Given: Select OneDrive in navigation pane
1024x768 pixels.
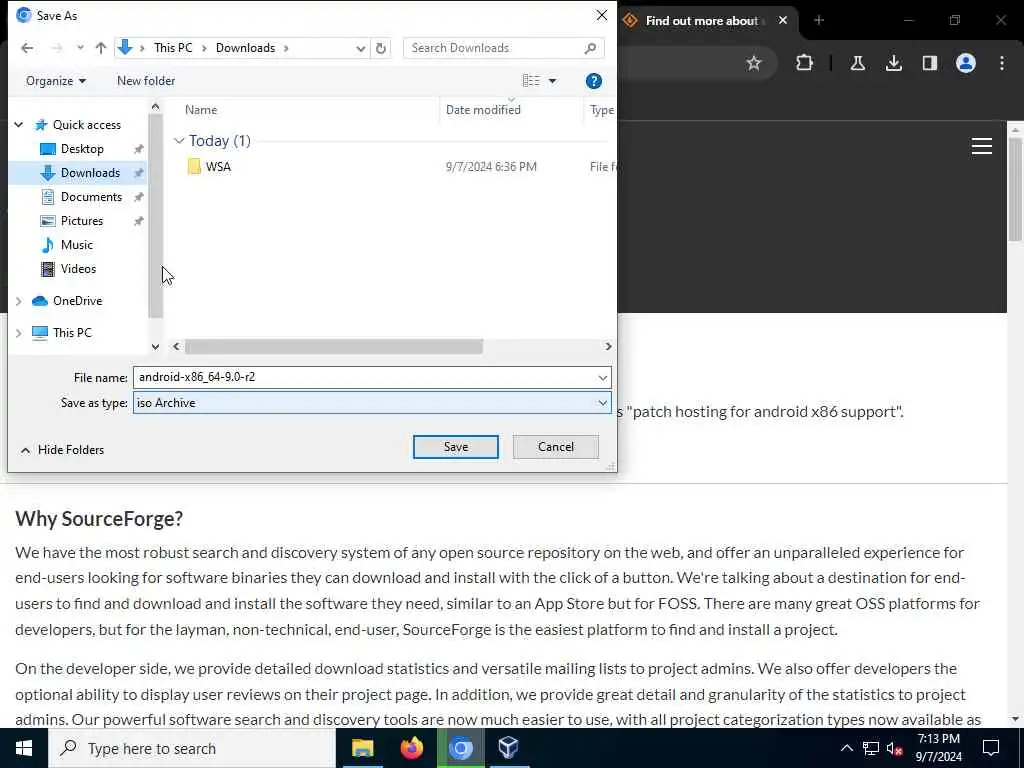Looking at the screenshot, I should pyautogui.click(x=77, y=301).
